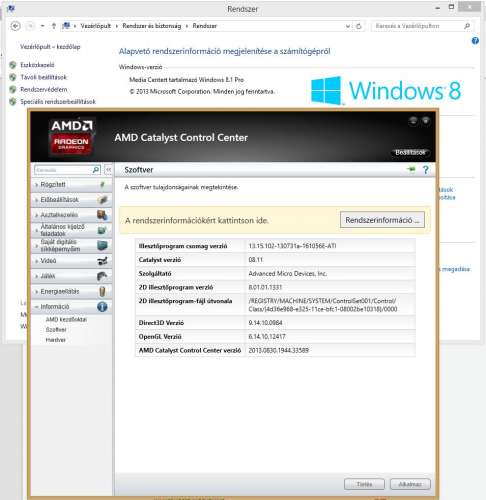Click shield icon beside Rendszervédelem

click(x=13, y=89)
